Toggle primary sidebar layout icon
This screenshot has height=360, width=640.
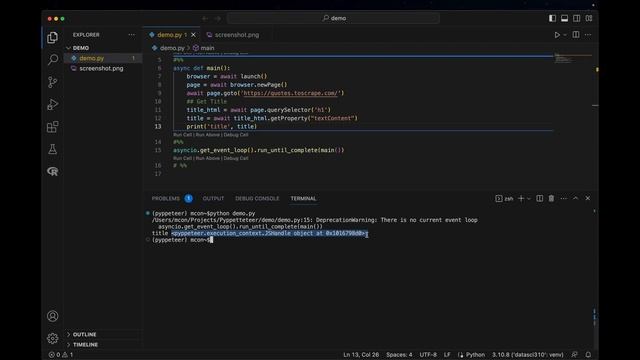pyautogui.click(x=552, y=18)
